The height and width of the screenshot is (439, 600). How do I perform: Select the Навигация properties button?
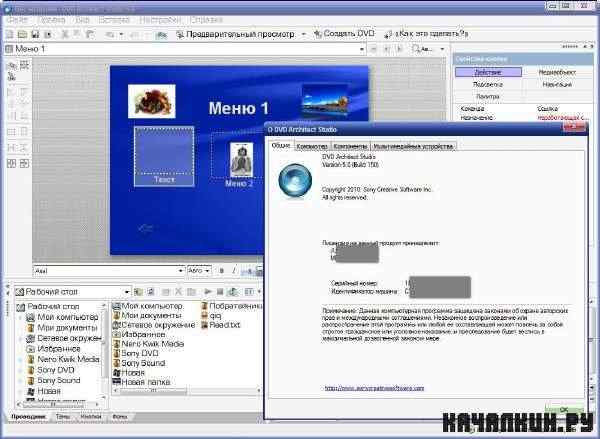point(557,84)
